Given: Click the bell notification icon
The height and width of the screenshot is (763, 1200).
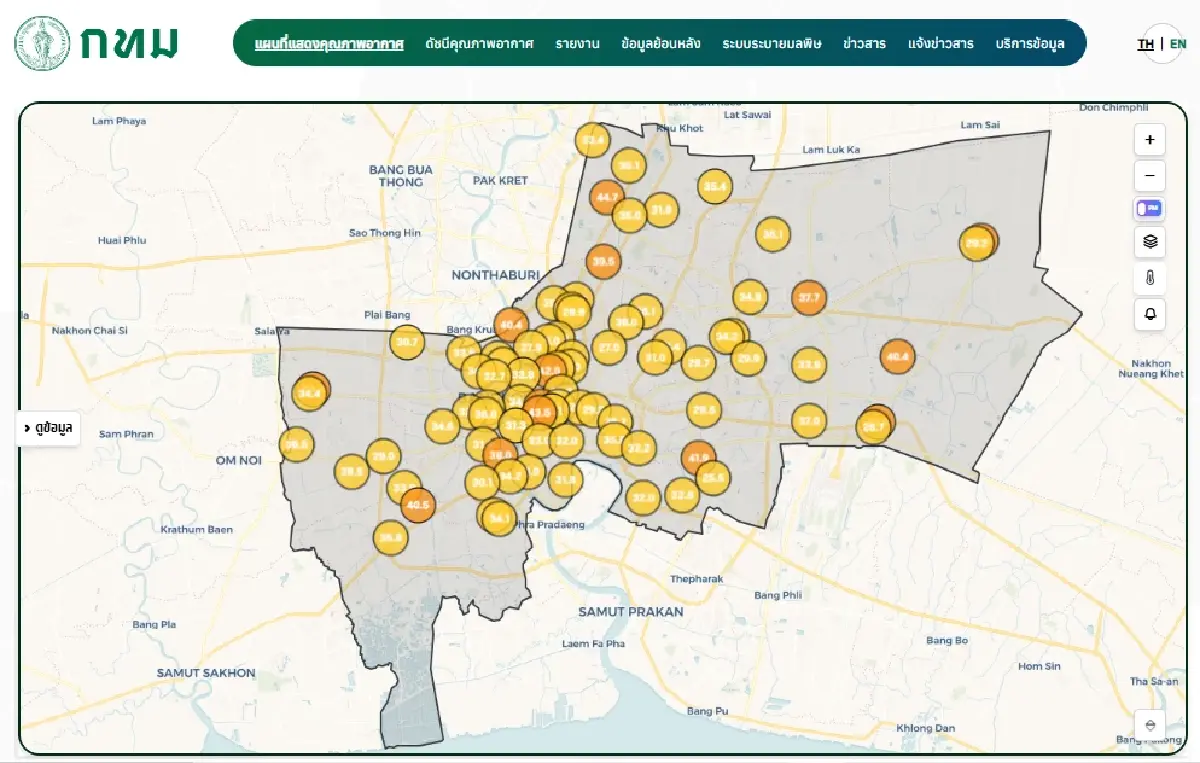Looking at the screenshot, I should 1149,314.
